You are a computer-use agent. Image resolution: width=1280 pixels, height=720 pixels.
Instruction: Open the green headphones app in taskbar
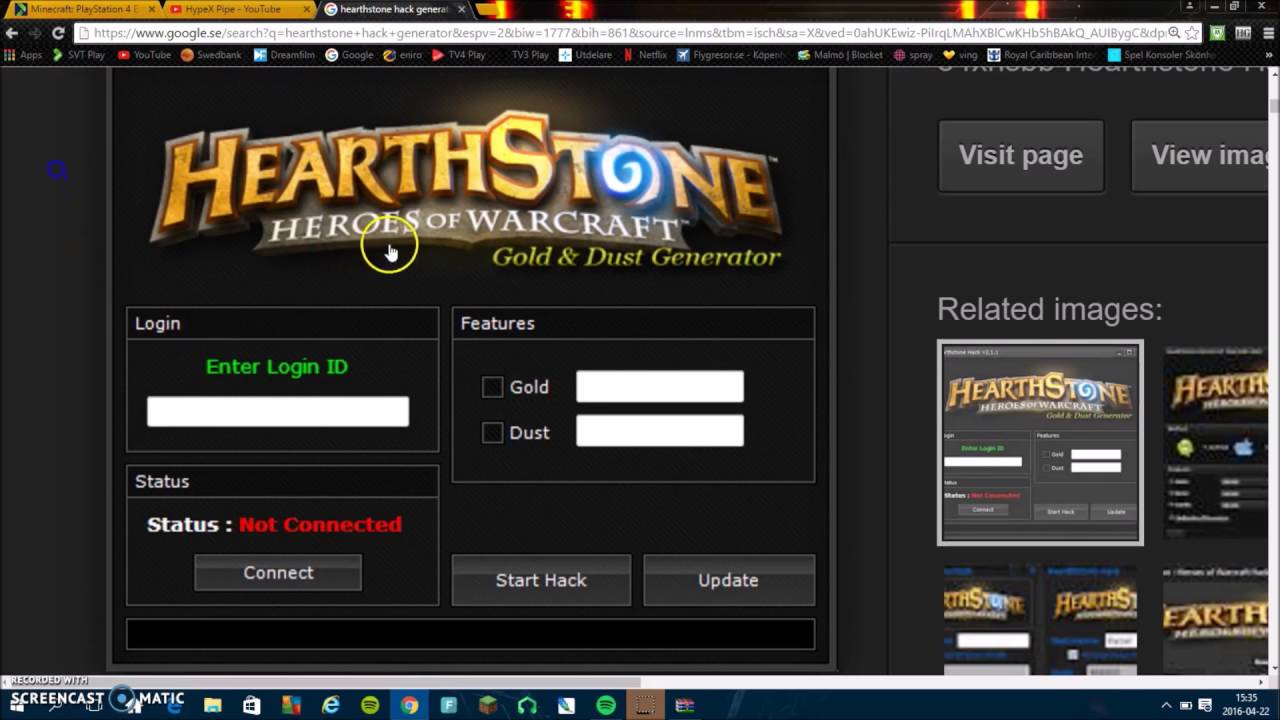[x=527, y=705]
